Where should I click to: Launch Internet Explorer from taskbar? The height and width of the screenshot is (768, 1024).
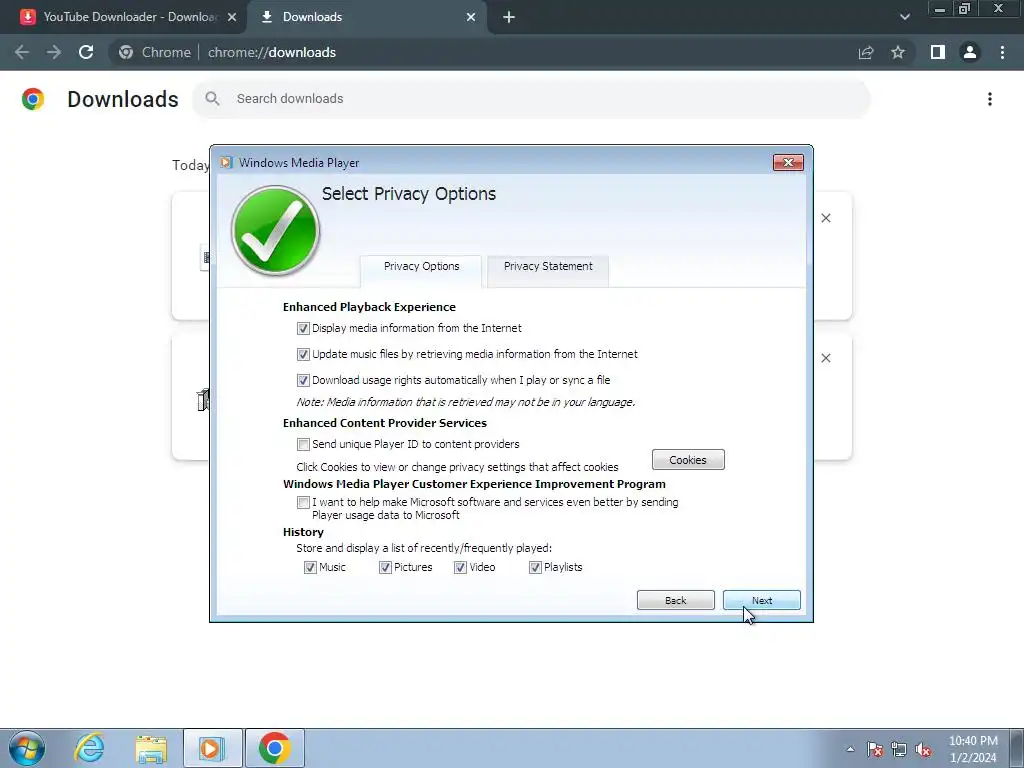click(x=89, y=748)
